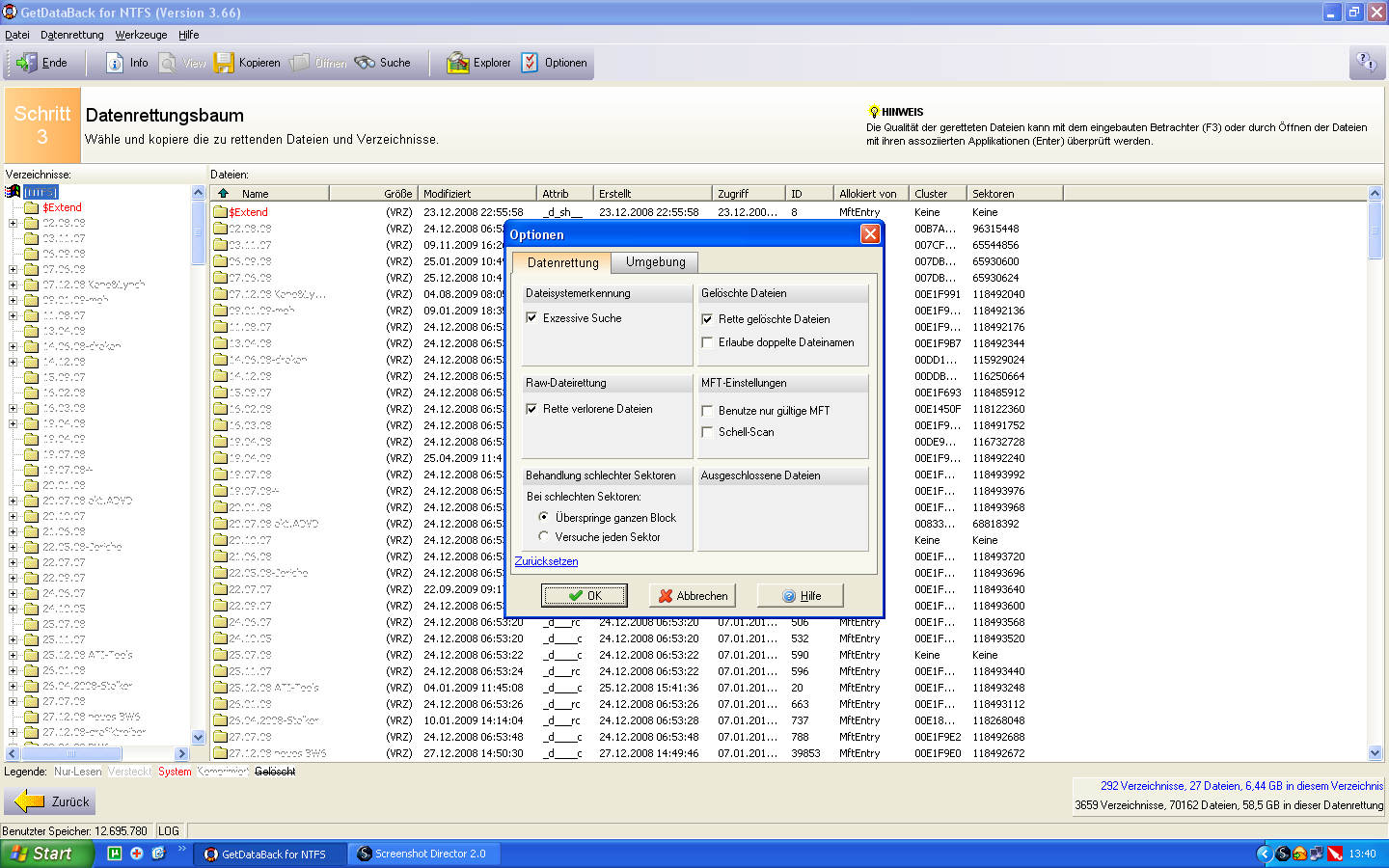Click the Optionen toolbar icon
1389x868 pixels.
click(x=555, y=63)
